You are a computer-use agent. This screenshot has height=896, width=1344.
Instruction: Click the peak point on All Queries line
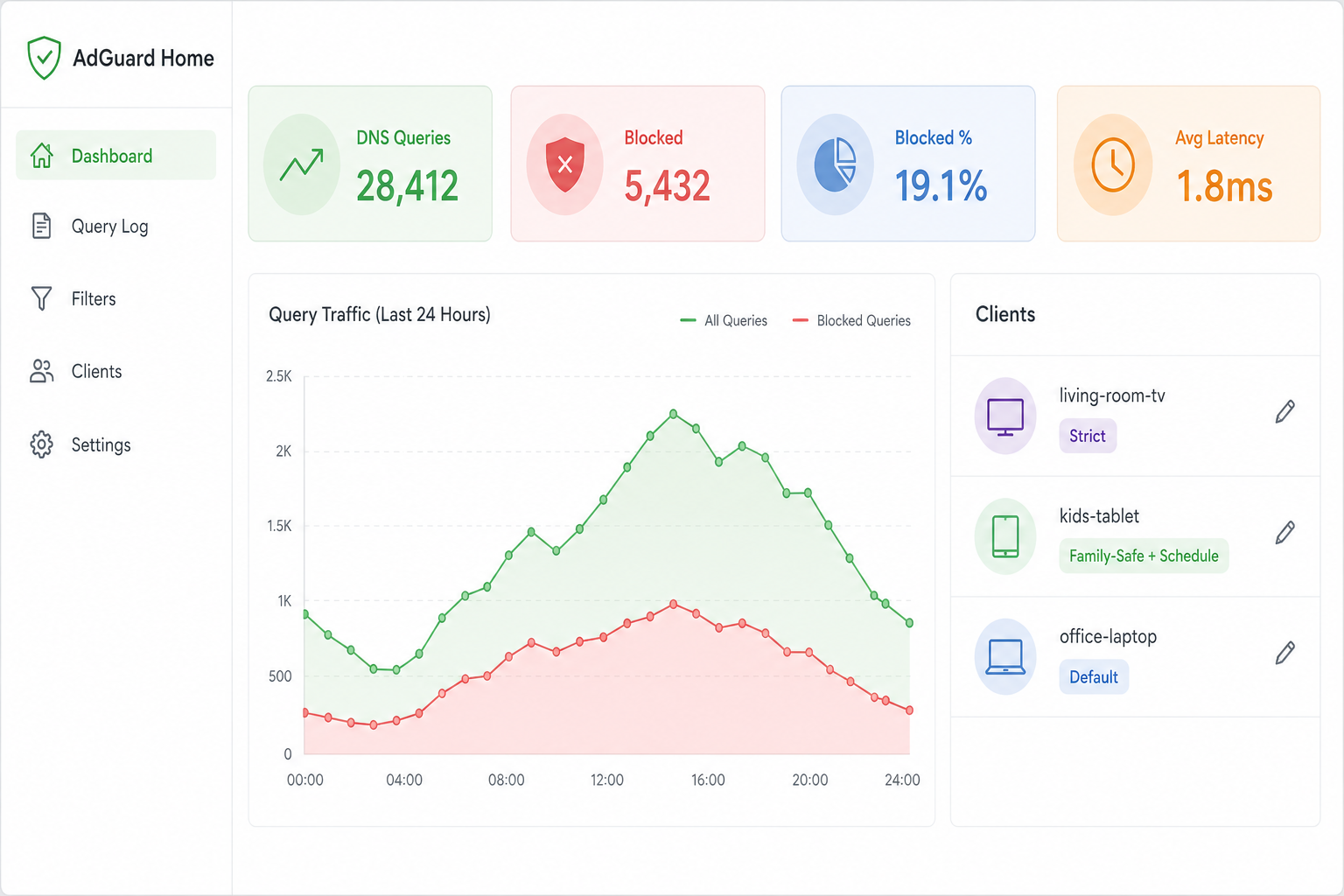[x=673, y=413]
